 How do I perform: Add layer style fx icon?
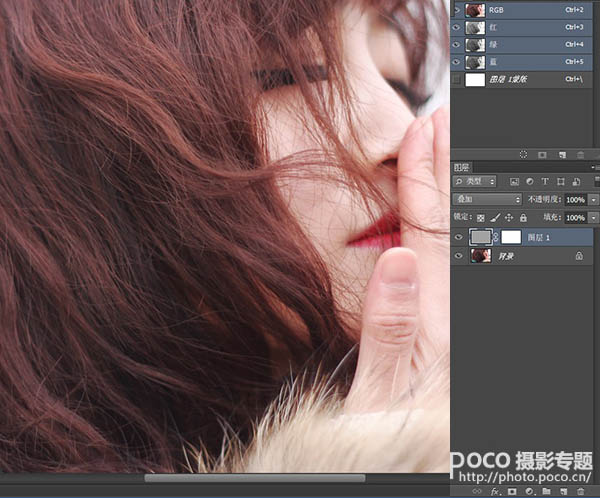tap(494, 491)
